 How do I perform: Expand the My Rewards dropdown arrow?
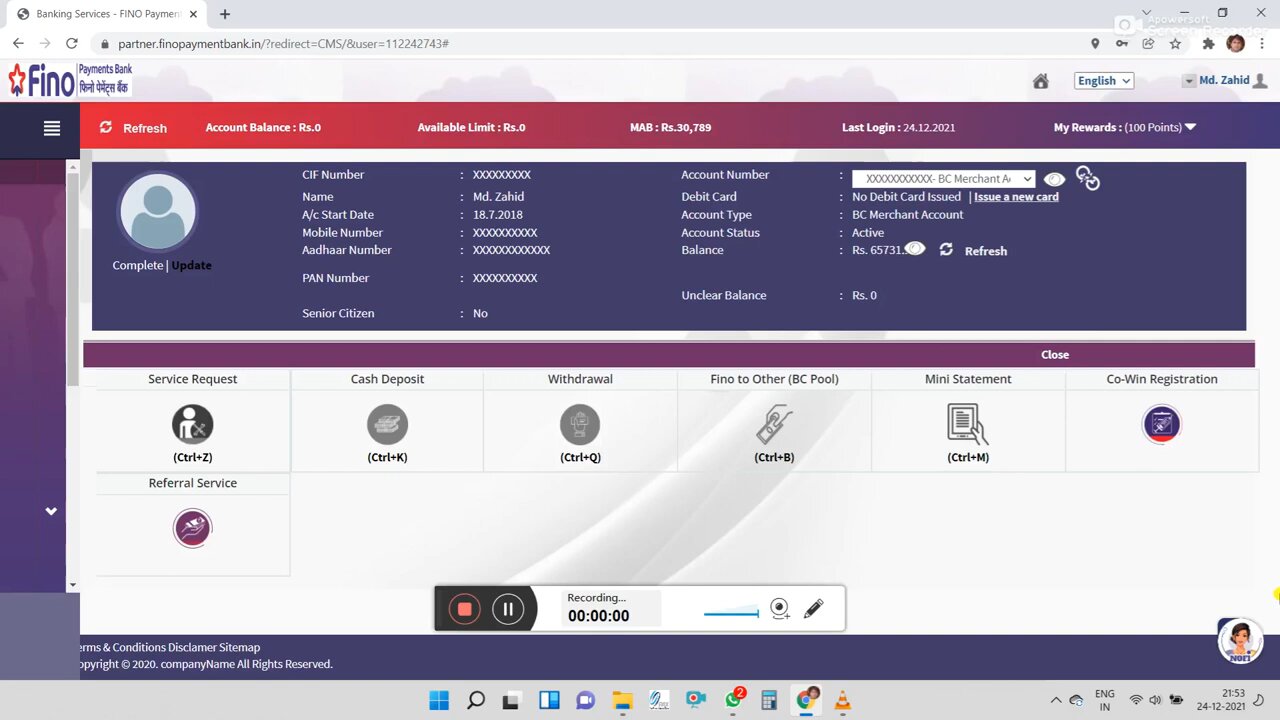pos(1190,127)
